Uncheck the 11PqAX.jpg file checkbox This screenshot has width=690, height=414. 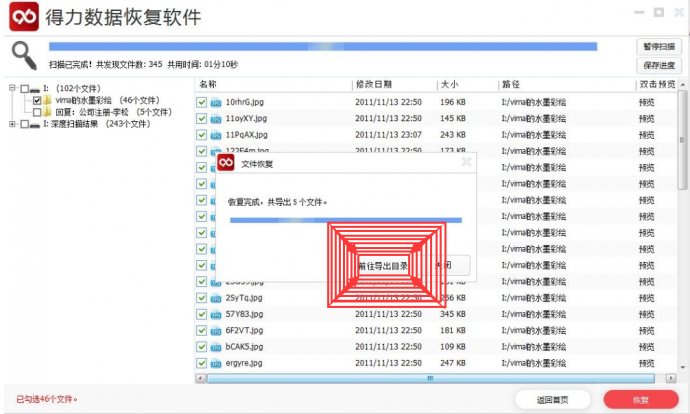202,135
